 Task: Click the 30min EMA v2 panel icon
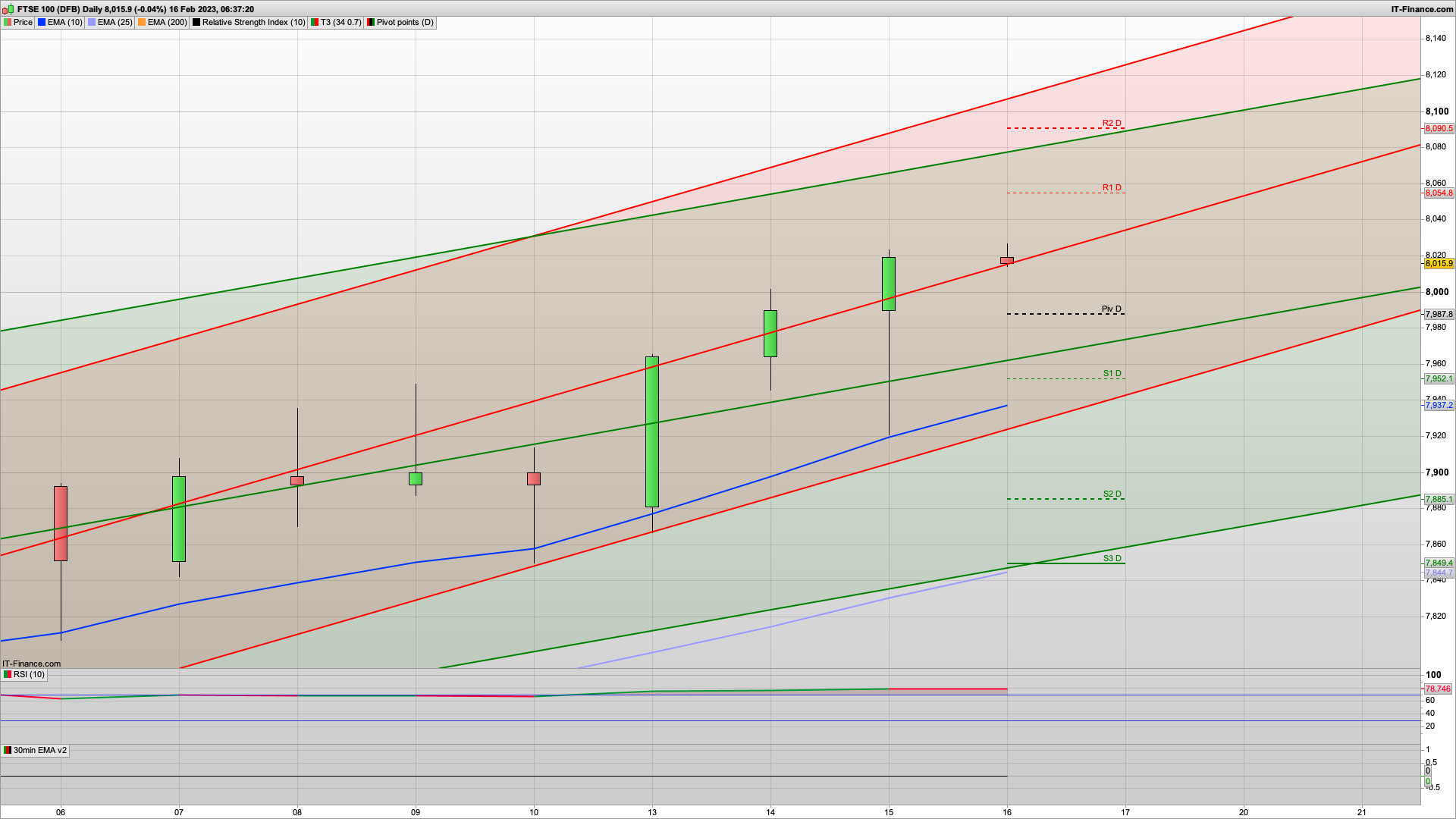click(8, 751)
